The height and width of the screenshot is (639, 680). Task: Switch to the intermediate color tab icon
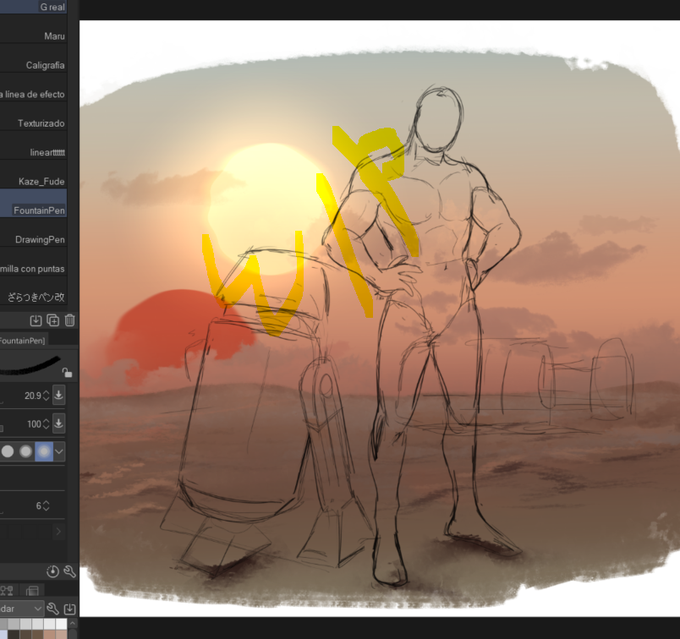coord(7,590)
